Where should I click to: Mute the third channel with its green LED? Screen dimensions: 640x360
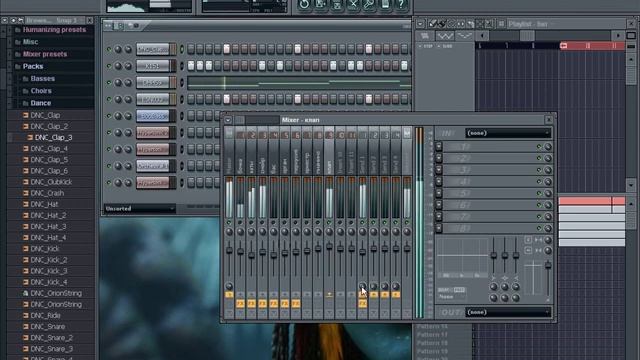[109, 82]
